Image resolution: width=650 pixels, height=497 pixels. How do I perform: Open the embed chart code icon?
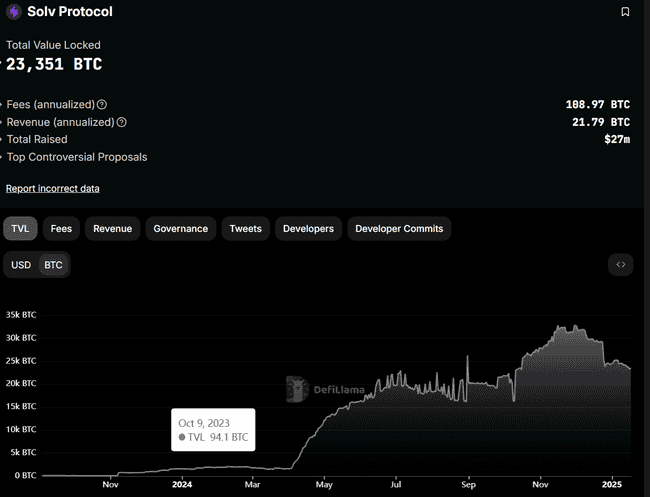(x=620, y=265)
